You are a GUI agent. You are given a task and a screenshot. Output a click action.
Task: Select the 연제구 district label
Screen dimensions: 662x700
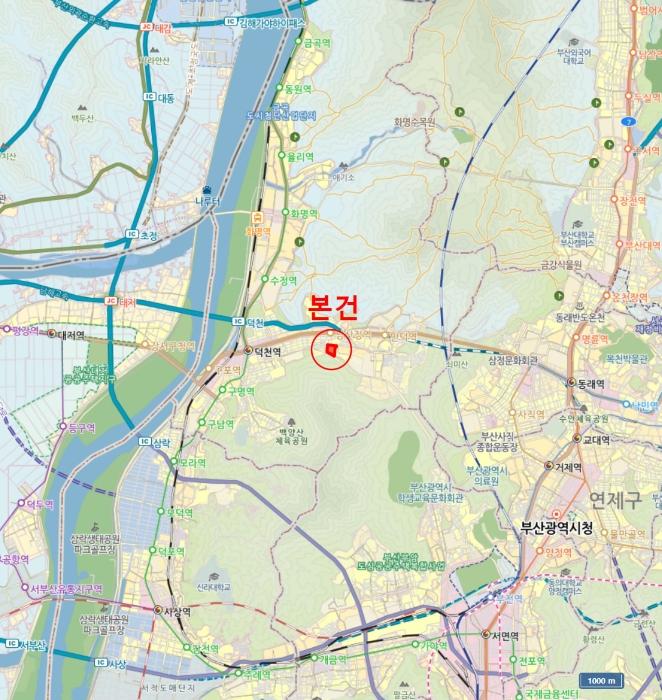click(615, 499)
